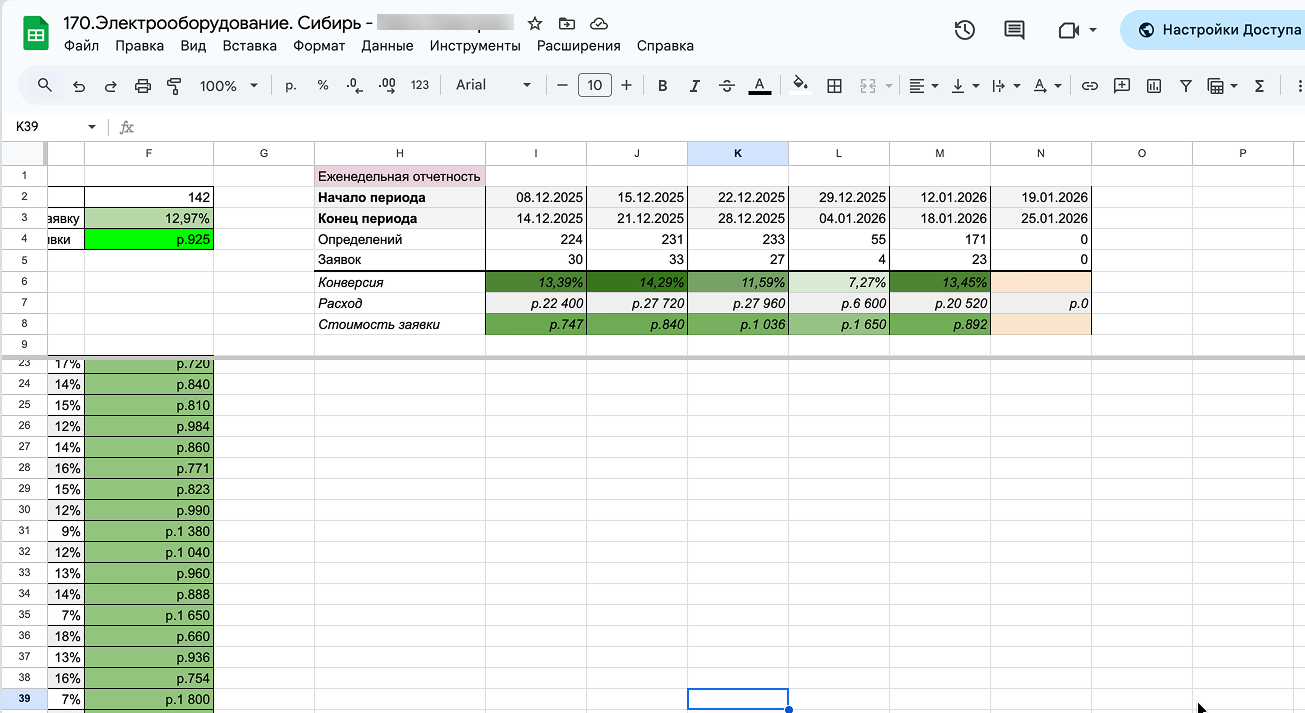Select the paint format tool
Screen dimensions: 1305x713
click(x=175, y=86)
